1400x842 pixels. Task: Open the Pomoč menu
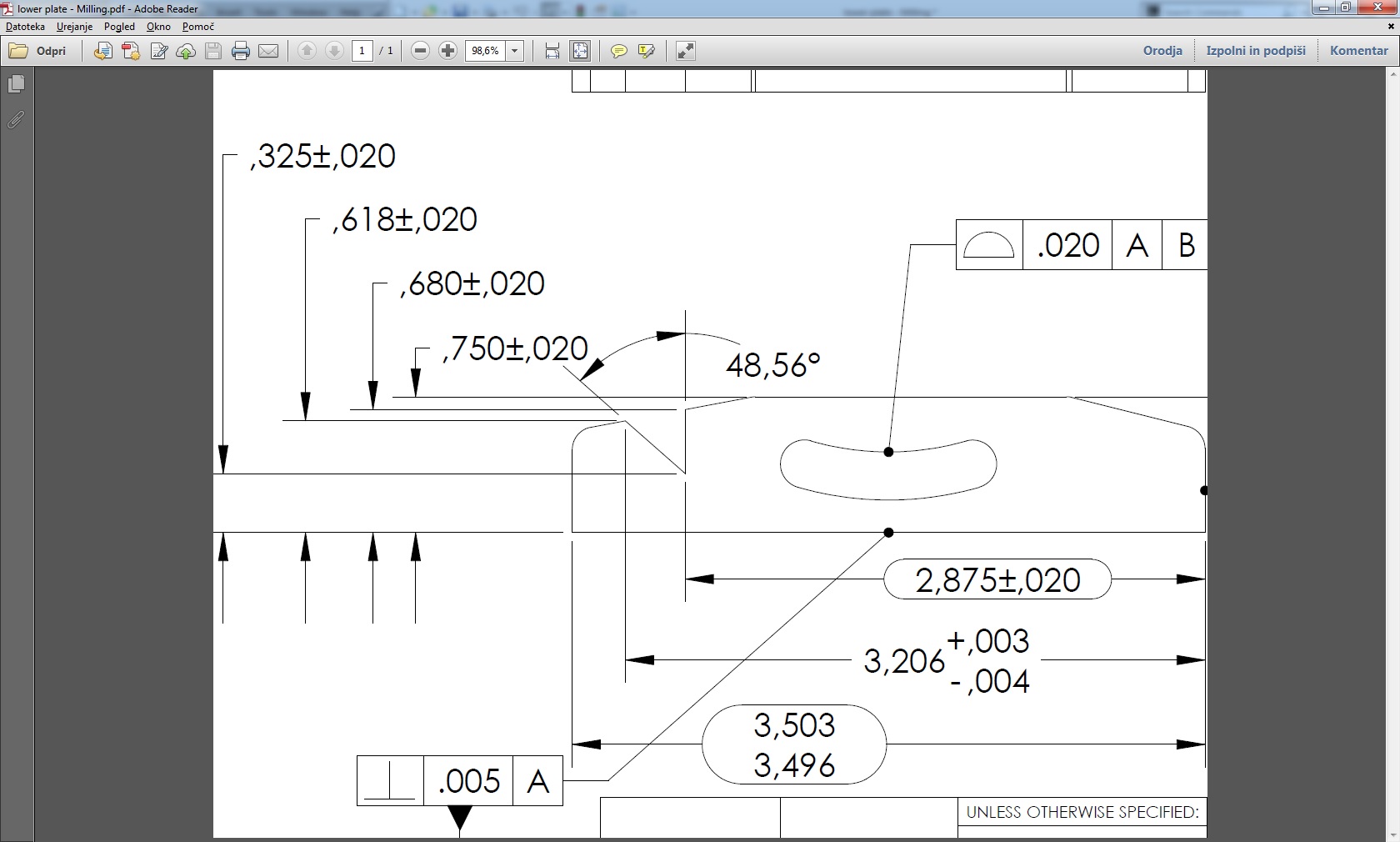(198, 27)
